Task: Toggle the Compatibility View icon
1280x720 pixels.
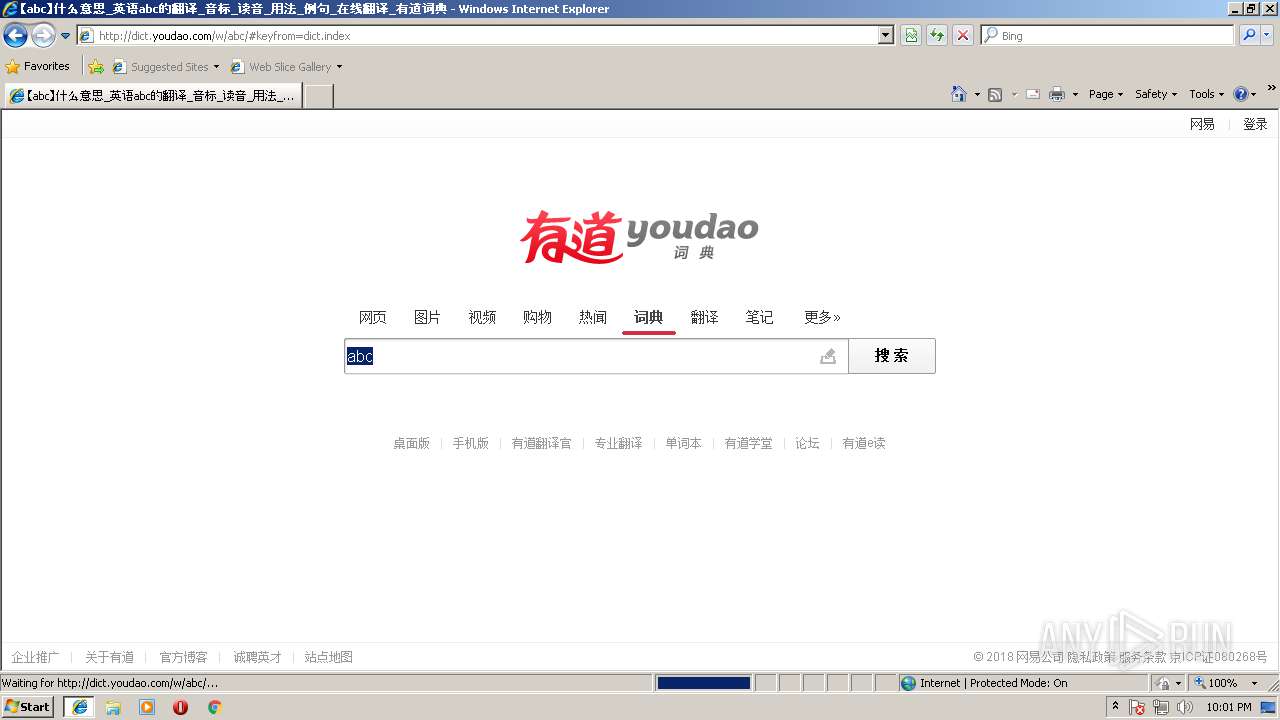Action: click(911, 35)
